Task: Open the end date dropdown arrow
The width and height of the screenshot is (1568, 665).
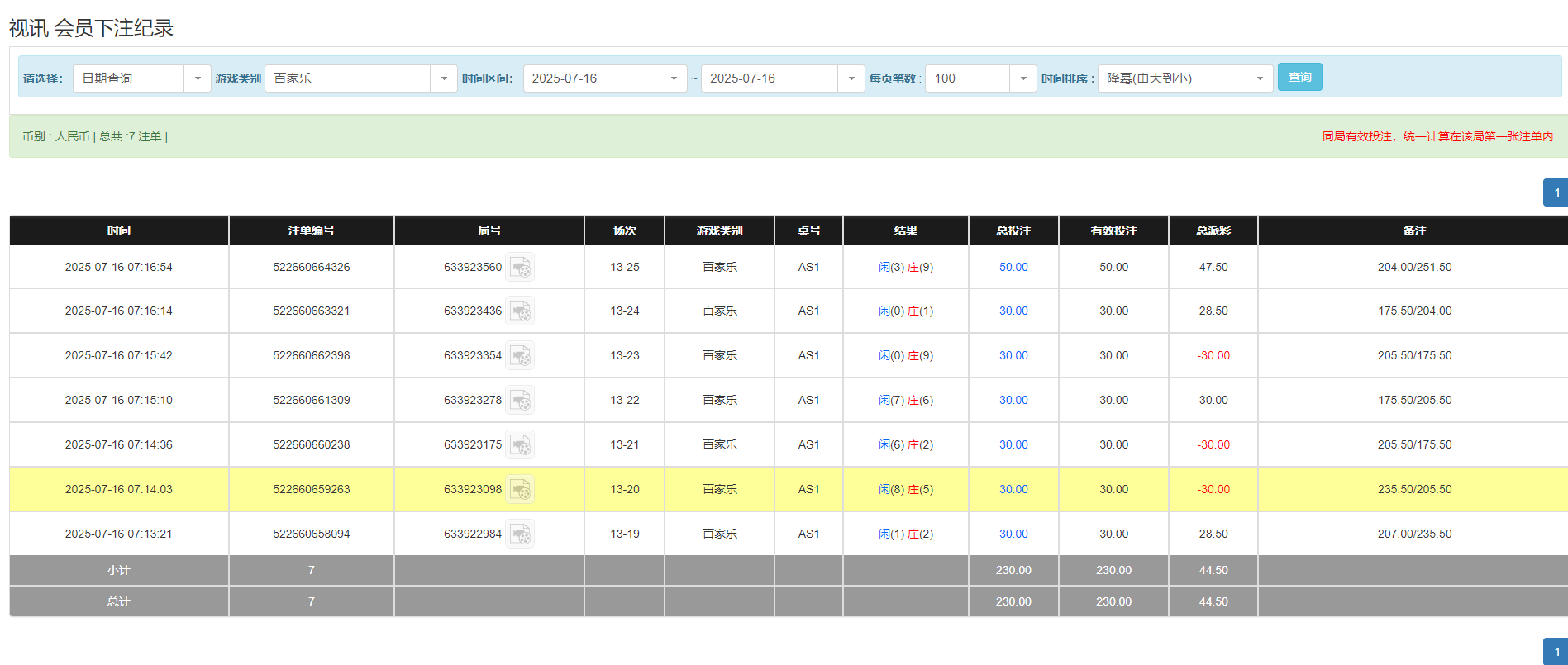Action: tap(851, 78)
